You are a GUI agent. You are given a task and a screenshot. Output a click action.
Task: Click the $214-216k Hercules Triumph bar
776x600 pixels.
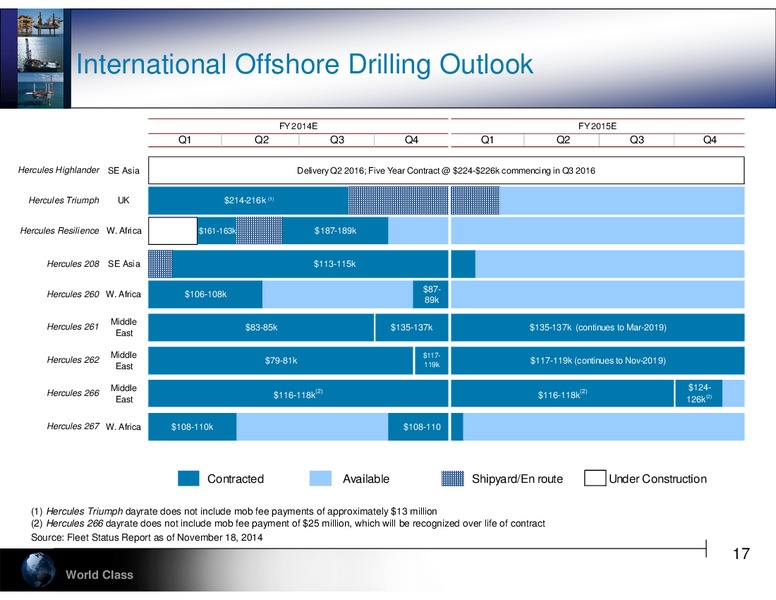coord(248,200)
